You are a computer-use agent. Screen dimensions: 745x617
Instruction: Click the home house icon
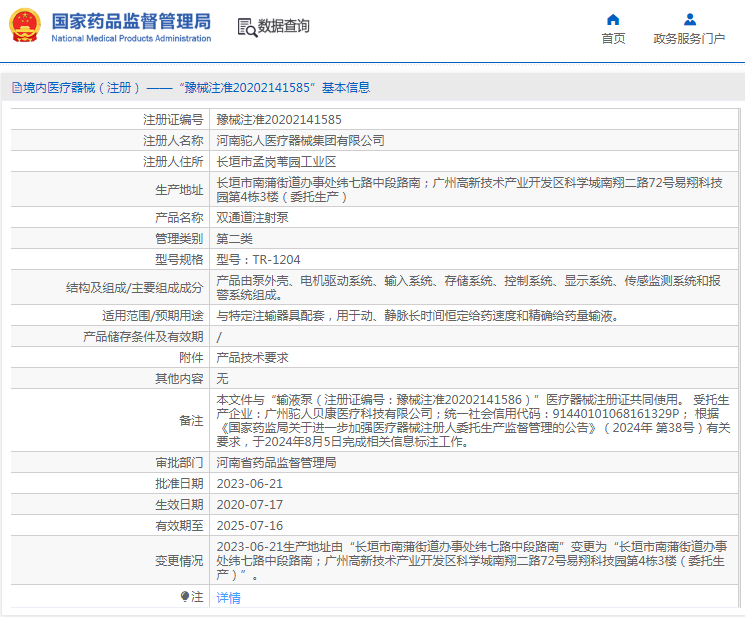tap(613, 19)
